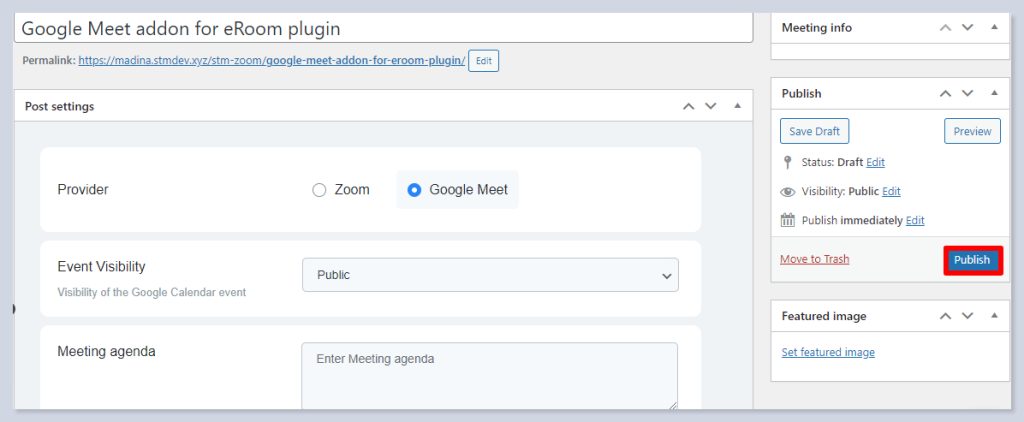The height and width of the screenshot is (422, 1024).
Task: Move Featured image panel up
Action: click(945, 316)
